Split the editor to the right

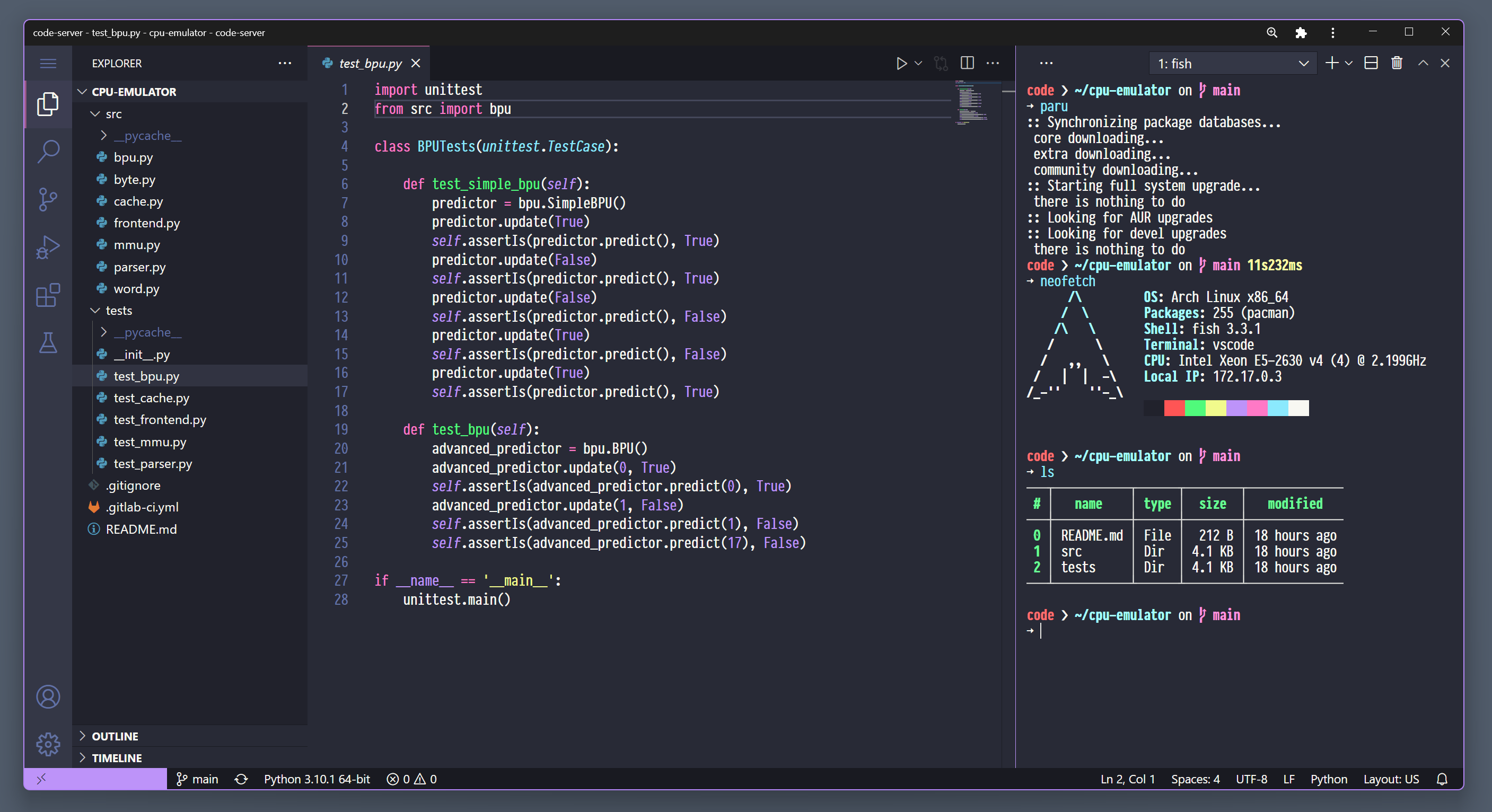click(x=967, y=63)
